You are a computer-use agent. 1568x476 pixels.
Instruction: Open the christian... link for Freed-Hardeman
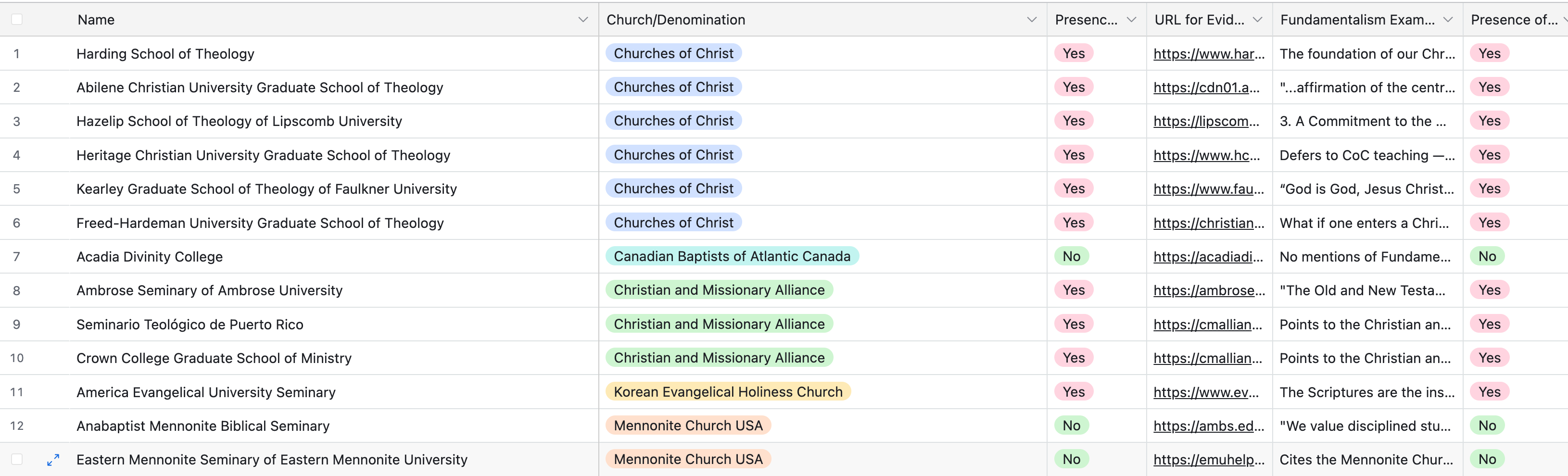(1209, 223)
